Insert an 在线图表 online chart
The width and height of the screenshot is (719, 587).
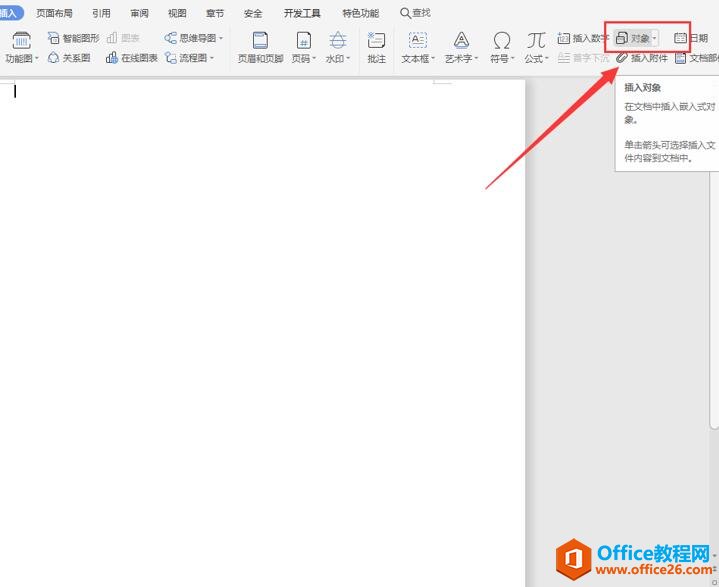tap(132, 58)
